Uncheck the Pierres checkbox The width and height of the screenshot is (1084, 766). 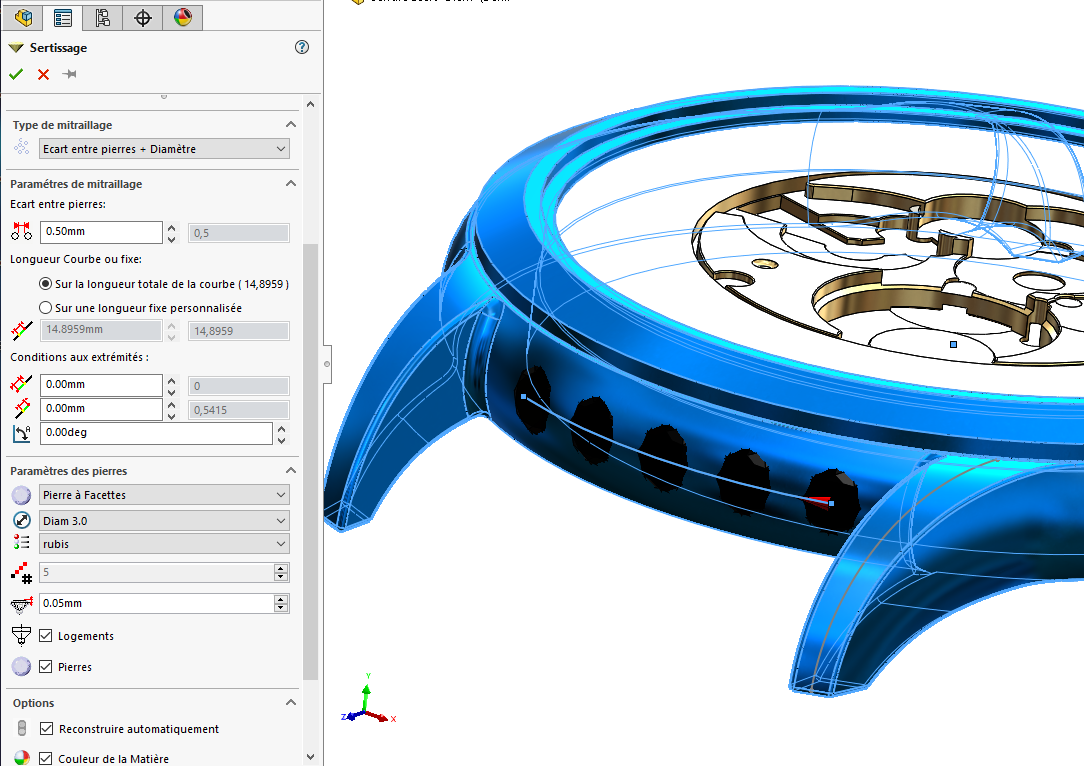pos(46,667)
